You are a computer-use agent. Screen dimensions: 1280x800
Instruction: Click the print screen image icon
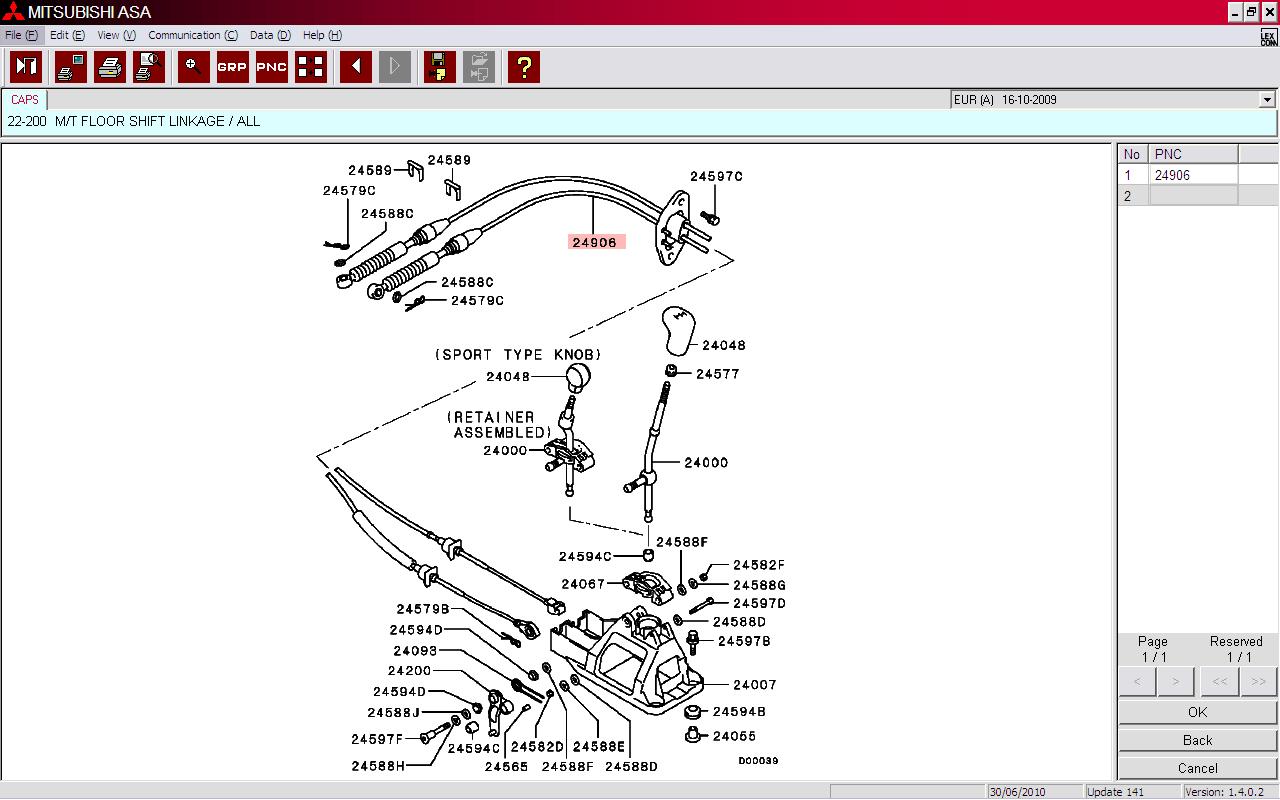tap(71, 67)
